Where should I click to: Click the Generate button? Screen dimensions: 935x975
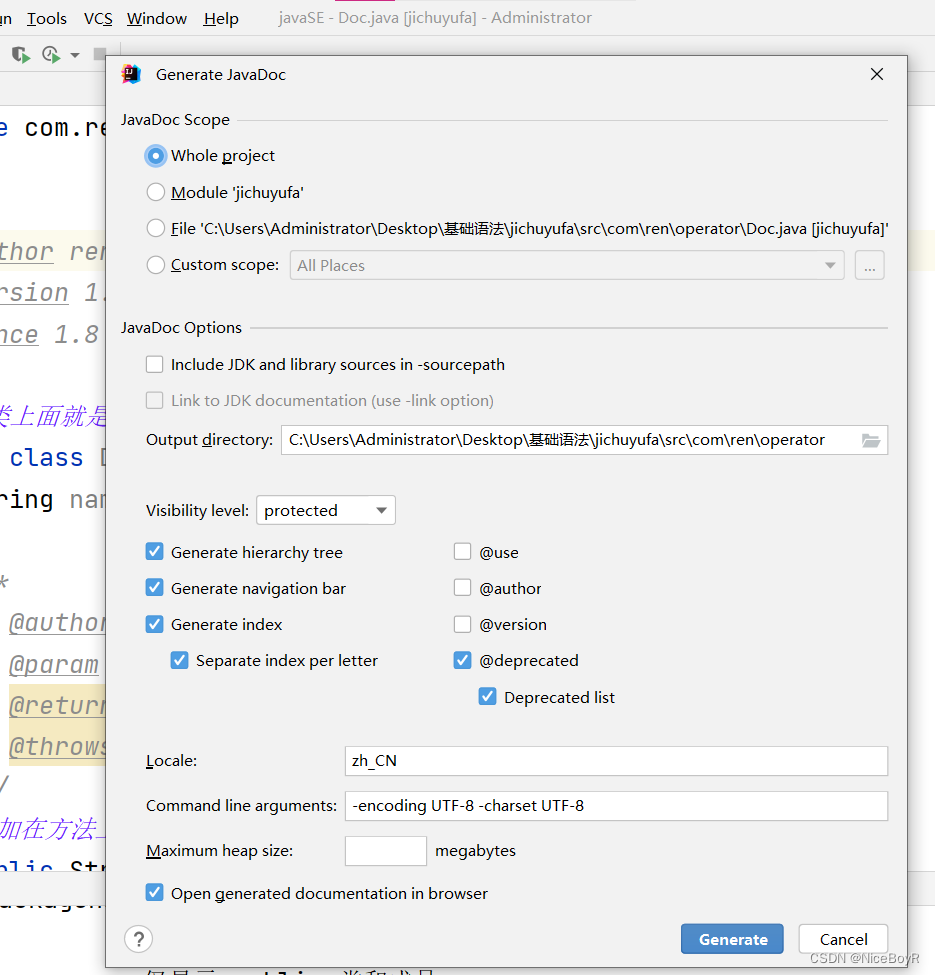(x=732, y=939)
